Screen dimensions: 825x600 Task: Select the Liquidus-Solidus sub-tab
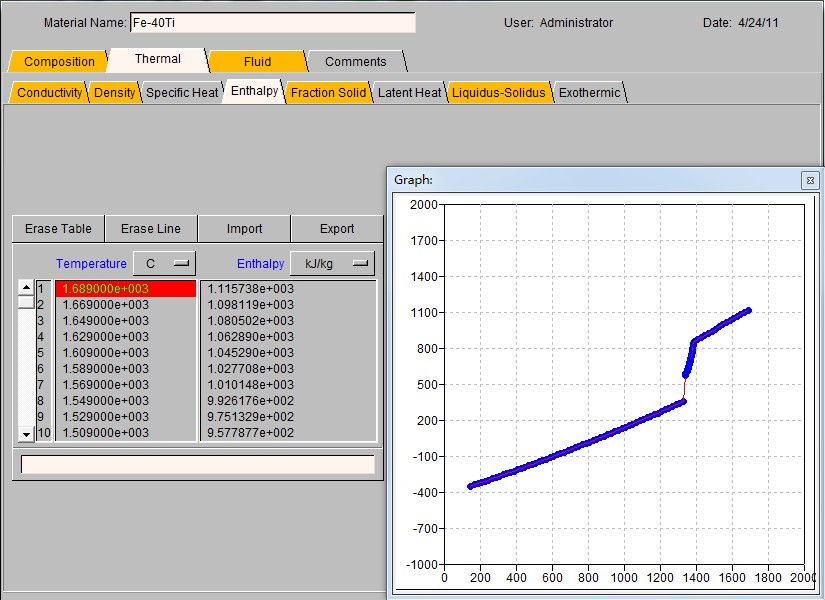click(x=499, y=93)
